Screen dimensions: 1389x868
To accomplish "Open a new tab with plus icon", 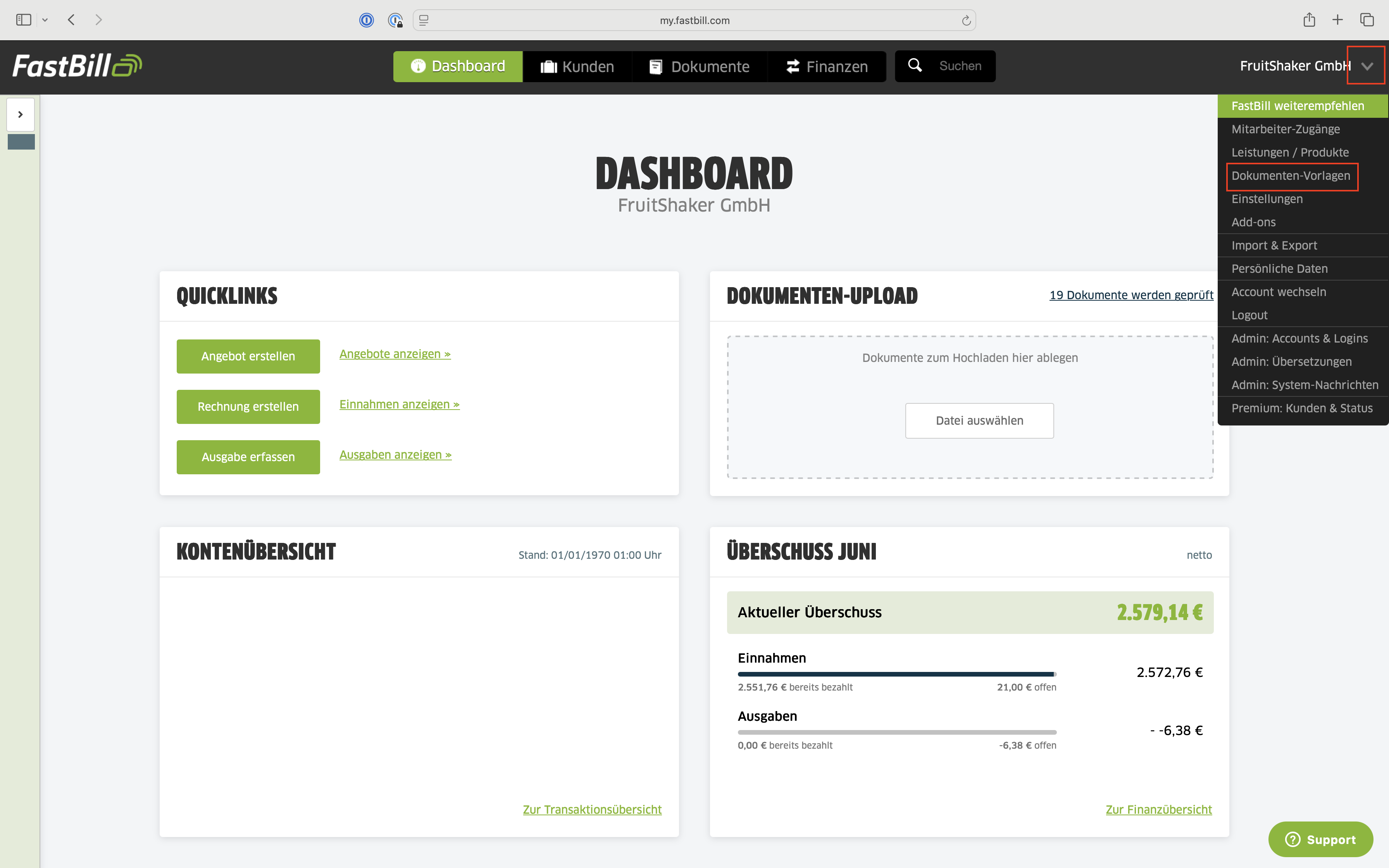I will 1338,20.
